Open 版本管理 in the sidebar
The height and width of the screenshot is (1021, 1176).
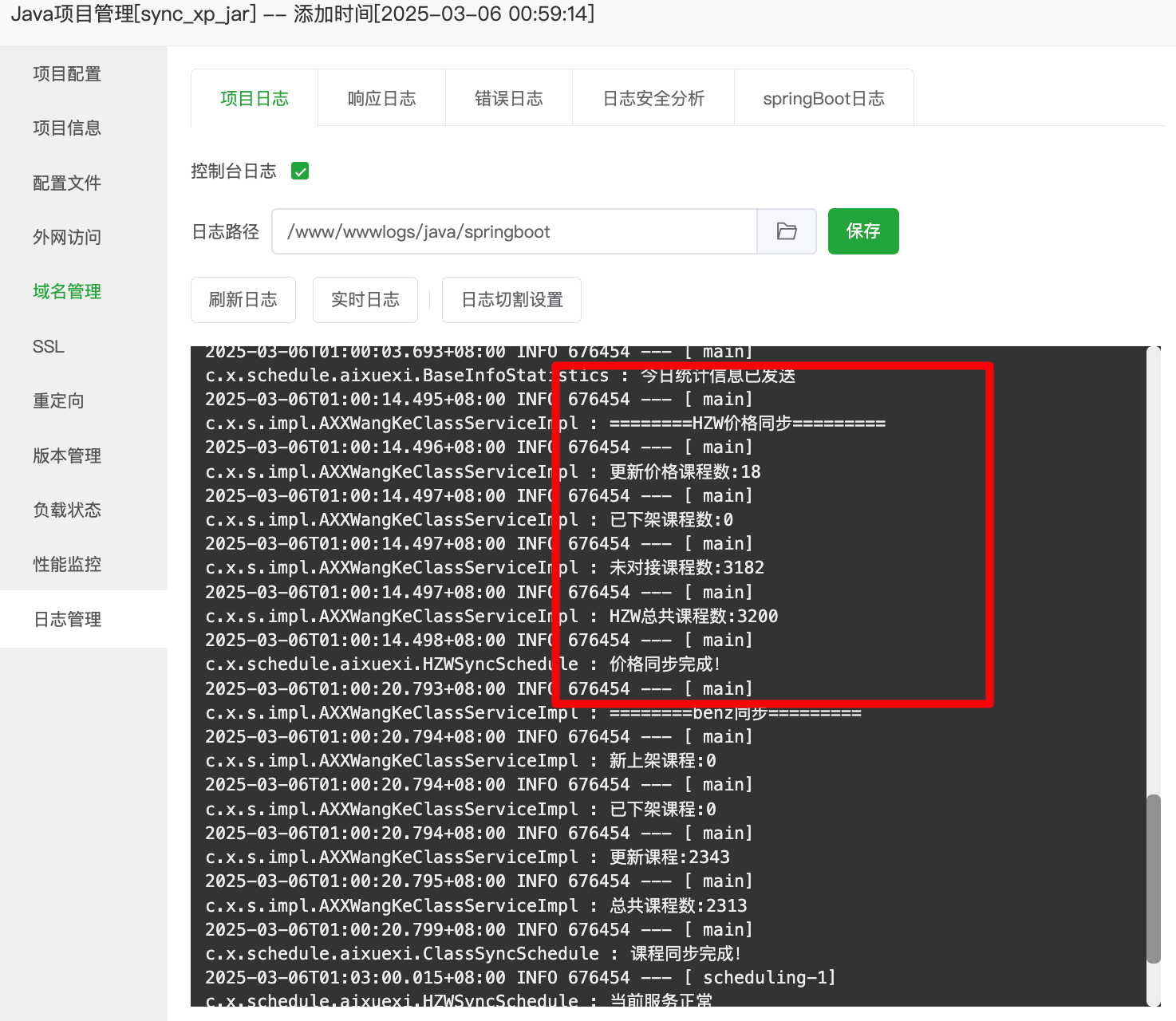(x=67, y=456)
